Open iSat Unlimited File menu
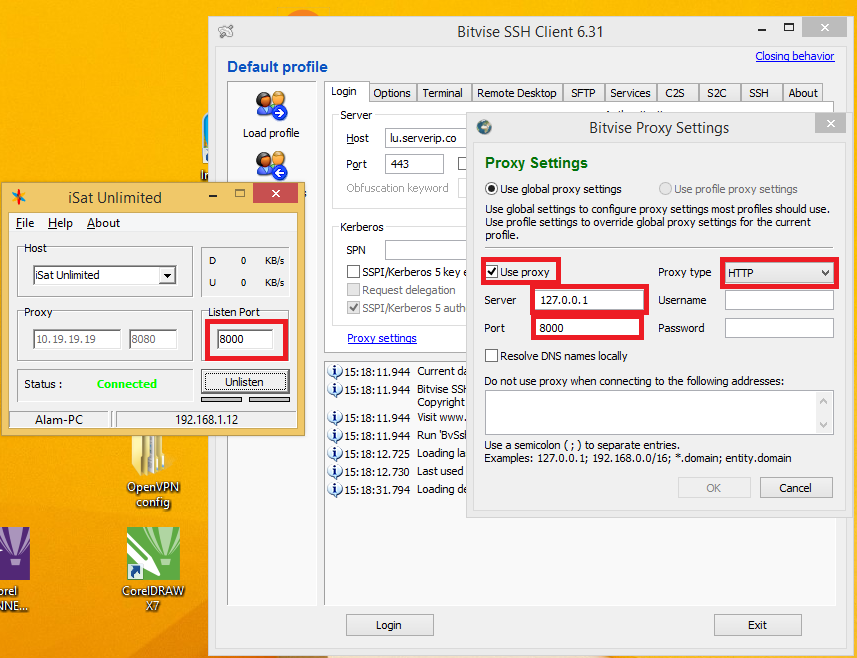The image size is (857, 658). coord(25,223)
